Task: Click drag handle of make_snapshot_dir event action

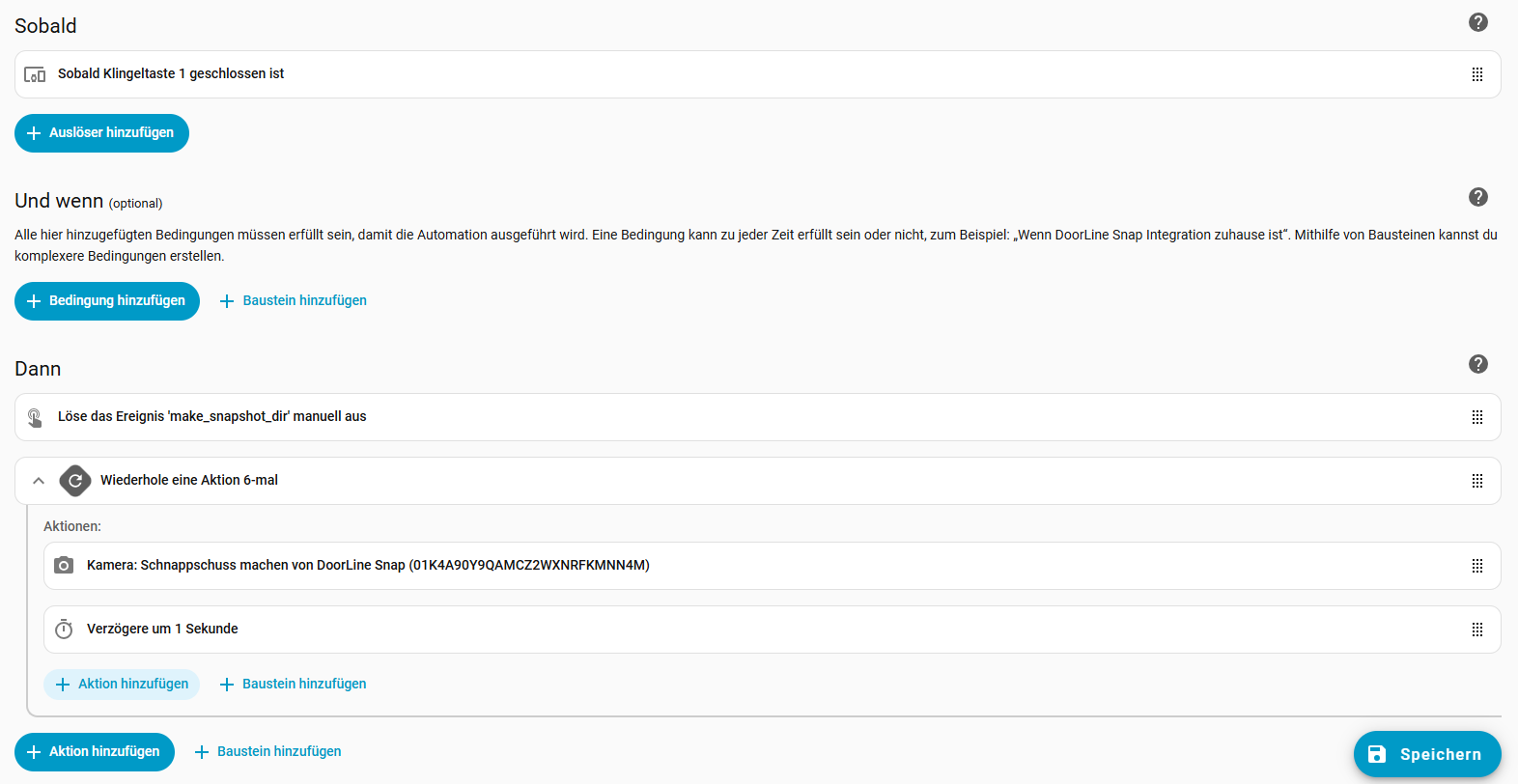Action: (x=1476, y=417)
